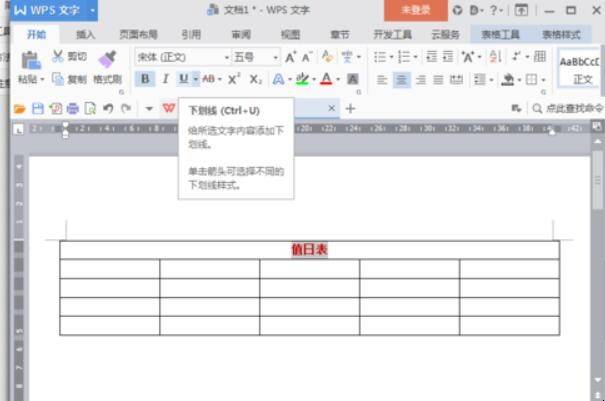Viewport: 605px width, 401px height.
Task: Open 引用 ribbon tab
Action: point(191,35)
